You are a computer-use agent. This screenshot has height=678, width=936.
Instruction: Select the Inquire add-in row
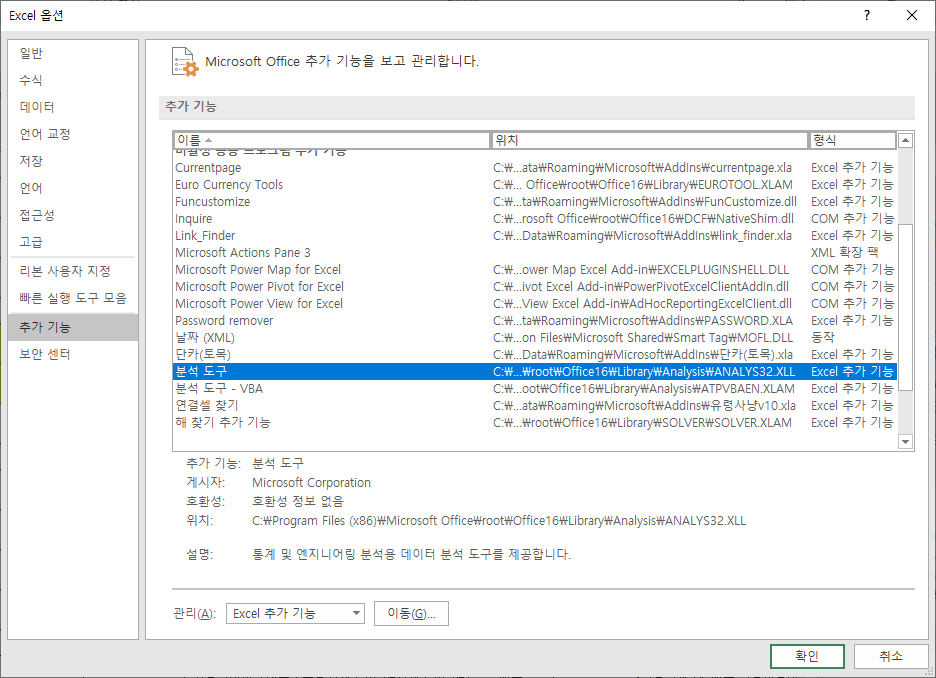click(534, 218)
